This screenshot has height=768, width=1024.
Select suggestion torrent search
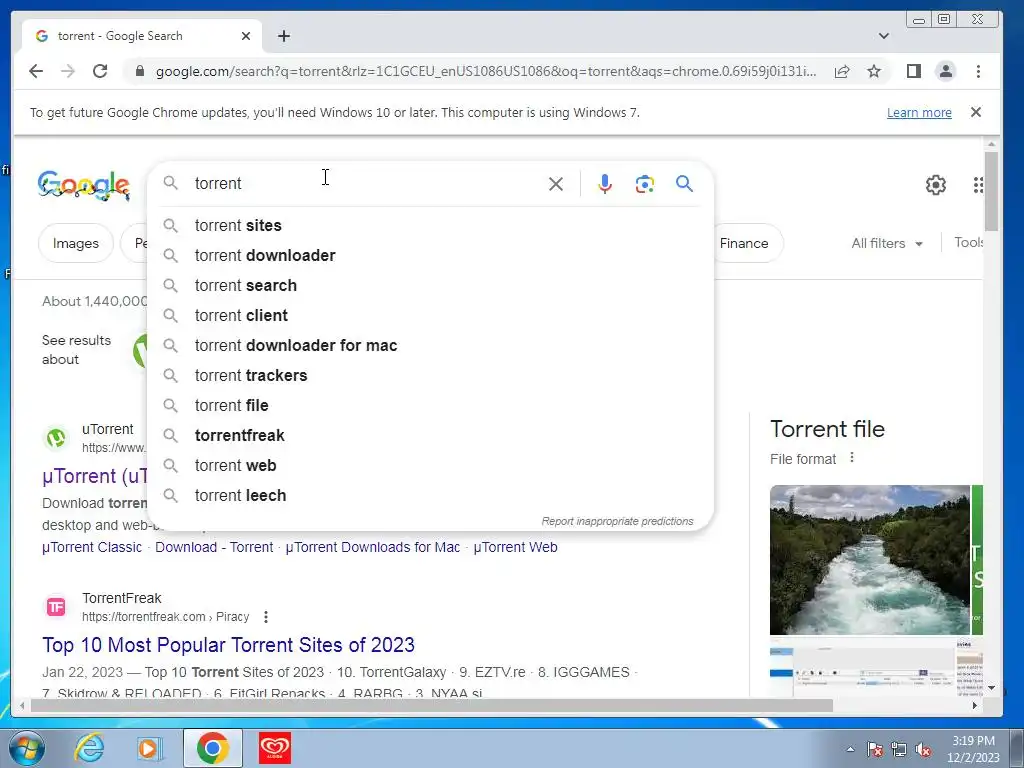pos(430,285)
